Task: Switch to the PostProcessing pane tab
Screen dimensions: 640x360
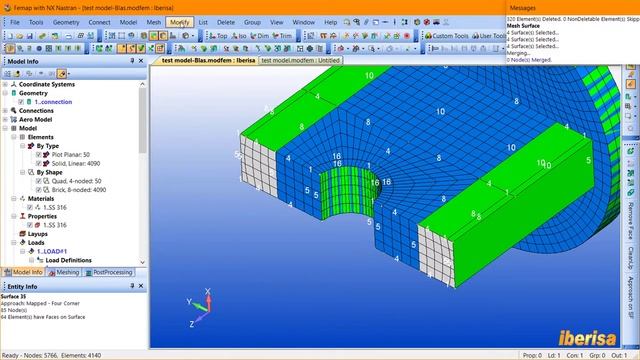Action: [x=109, y=272]
